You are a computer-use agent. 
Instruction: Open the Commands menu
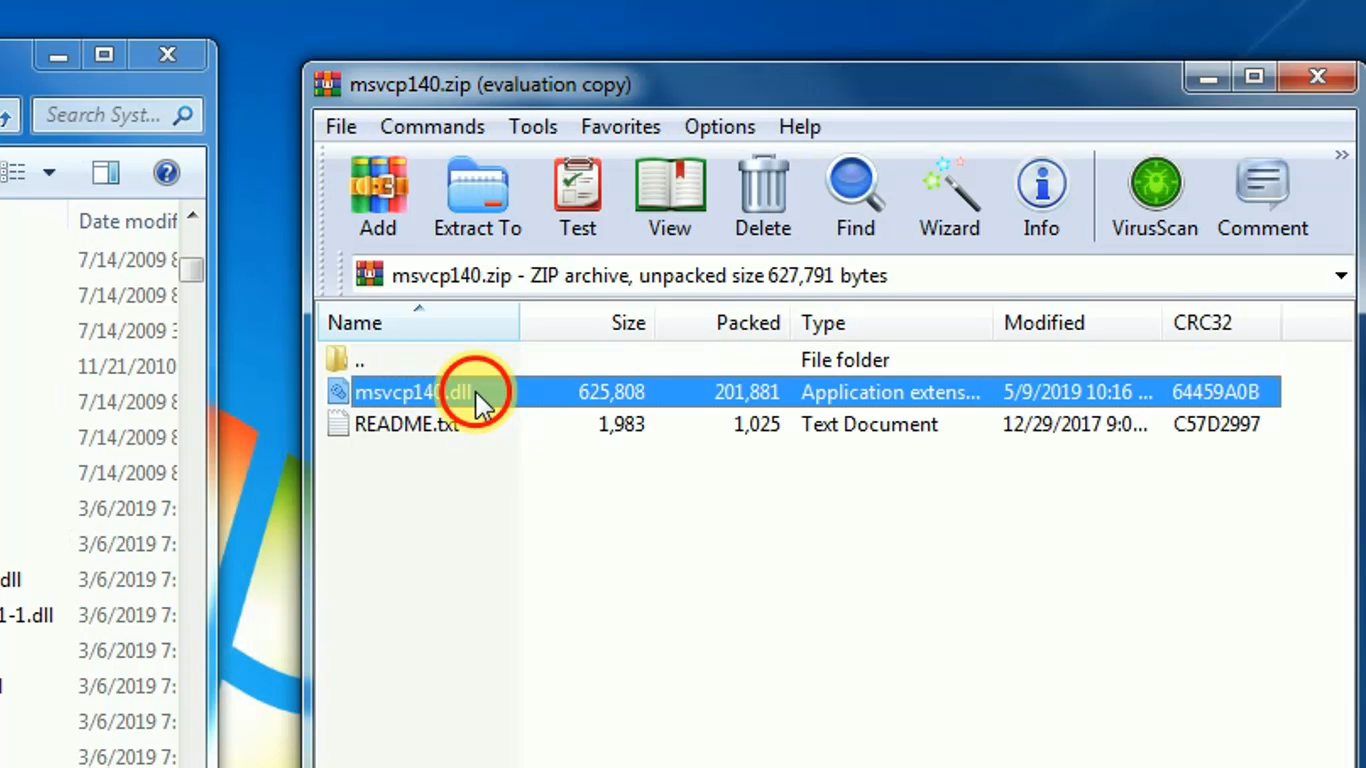[432, 127]
